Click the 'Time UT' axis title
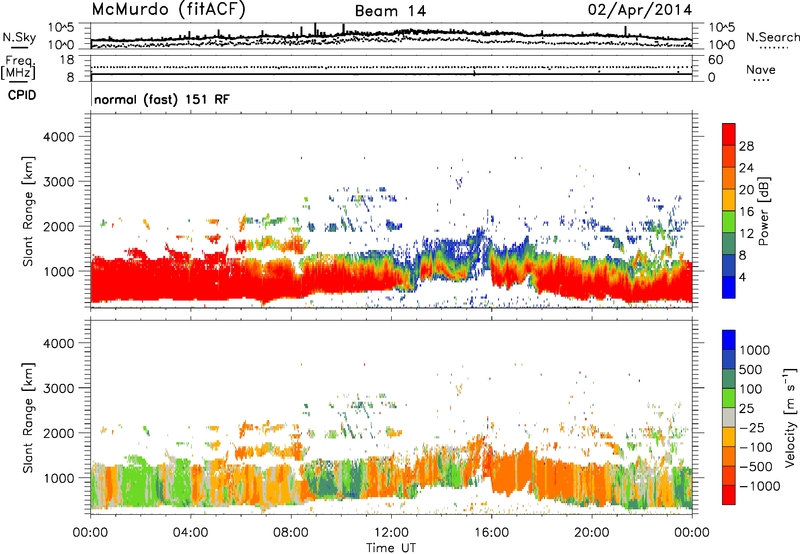 pyautogui.click(x=391, y=548)
